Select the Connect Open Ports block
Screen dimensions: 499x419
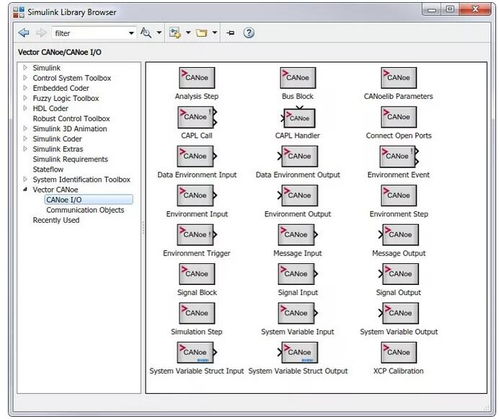click(x=399, y=117)
